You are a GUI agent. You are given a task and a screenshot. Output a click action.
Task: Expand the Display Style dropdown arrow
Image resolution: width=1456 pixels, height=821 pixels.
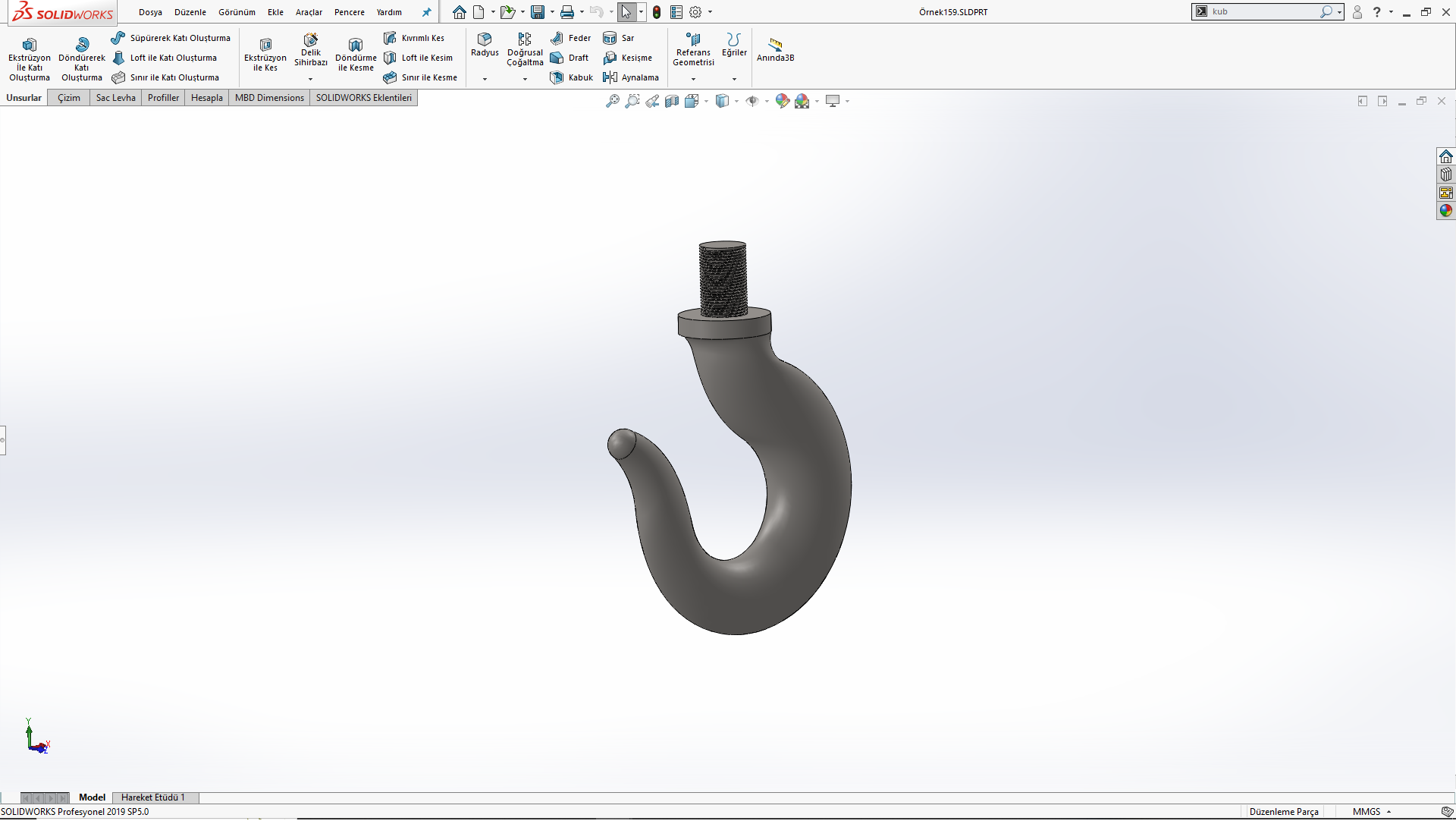[x=736, y=101]
